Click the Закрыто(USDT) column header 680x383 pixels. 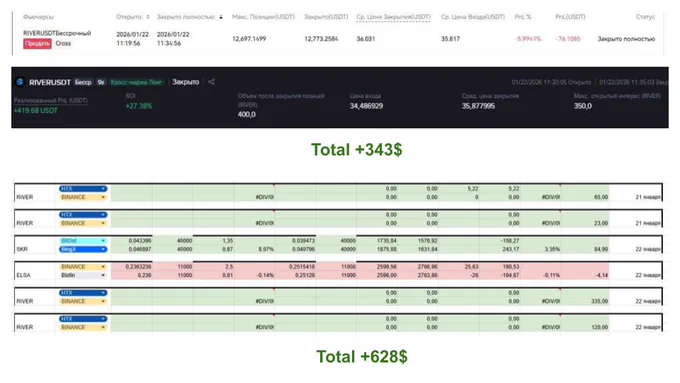click(326, 17)
